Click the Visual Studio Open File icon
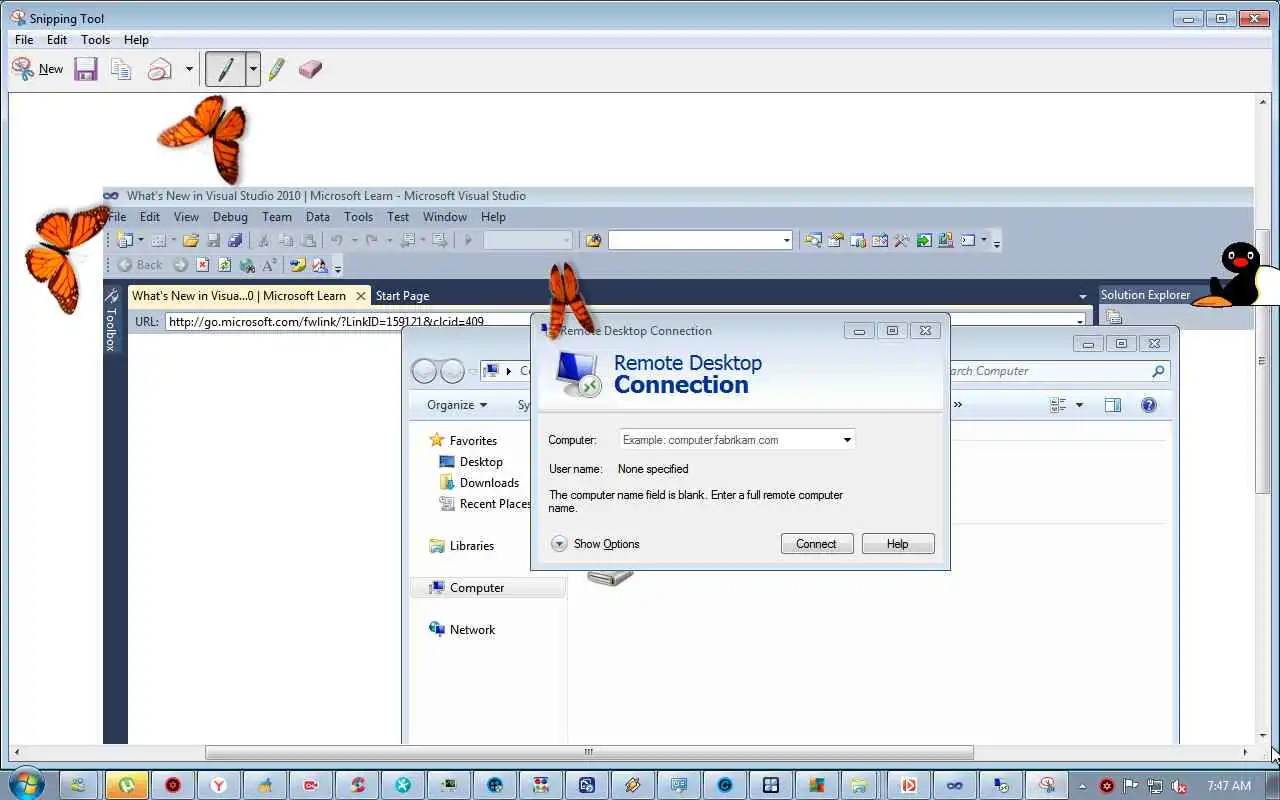Viewport: 1280px width, 800px height. pos(190,240)
